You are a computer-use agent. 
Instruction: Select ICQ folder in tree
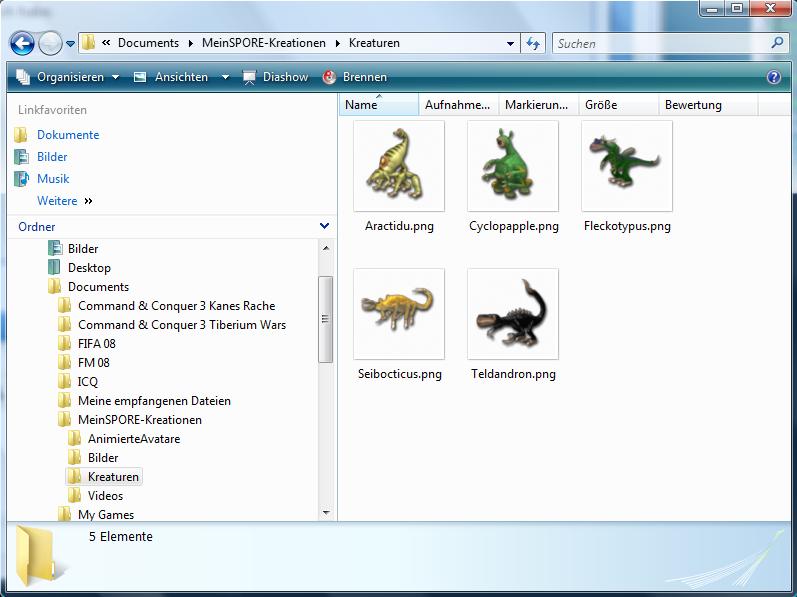(87, 382)
